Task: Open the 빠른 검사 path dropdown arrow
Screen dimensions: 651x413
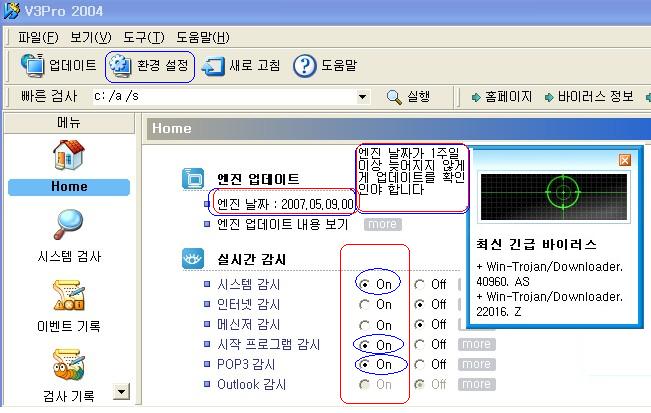Action: (362, 97)
